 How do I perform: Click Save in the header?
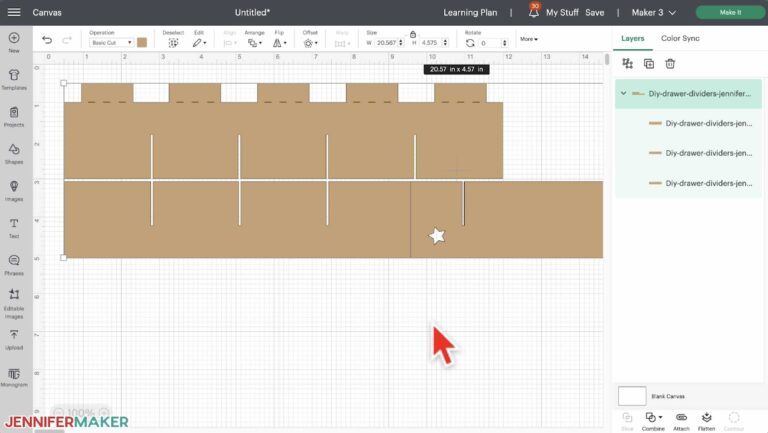[594, 12]
